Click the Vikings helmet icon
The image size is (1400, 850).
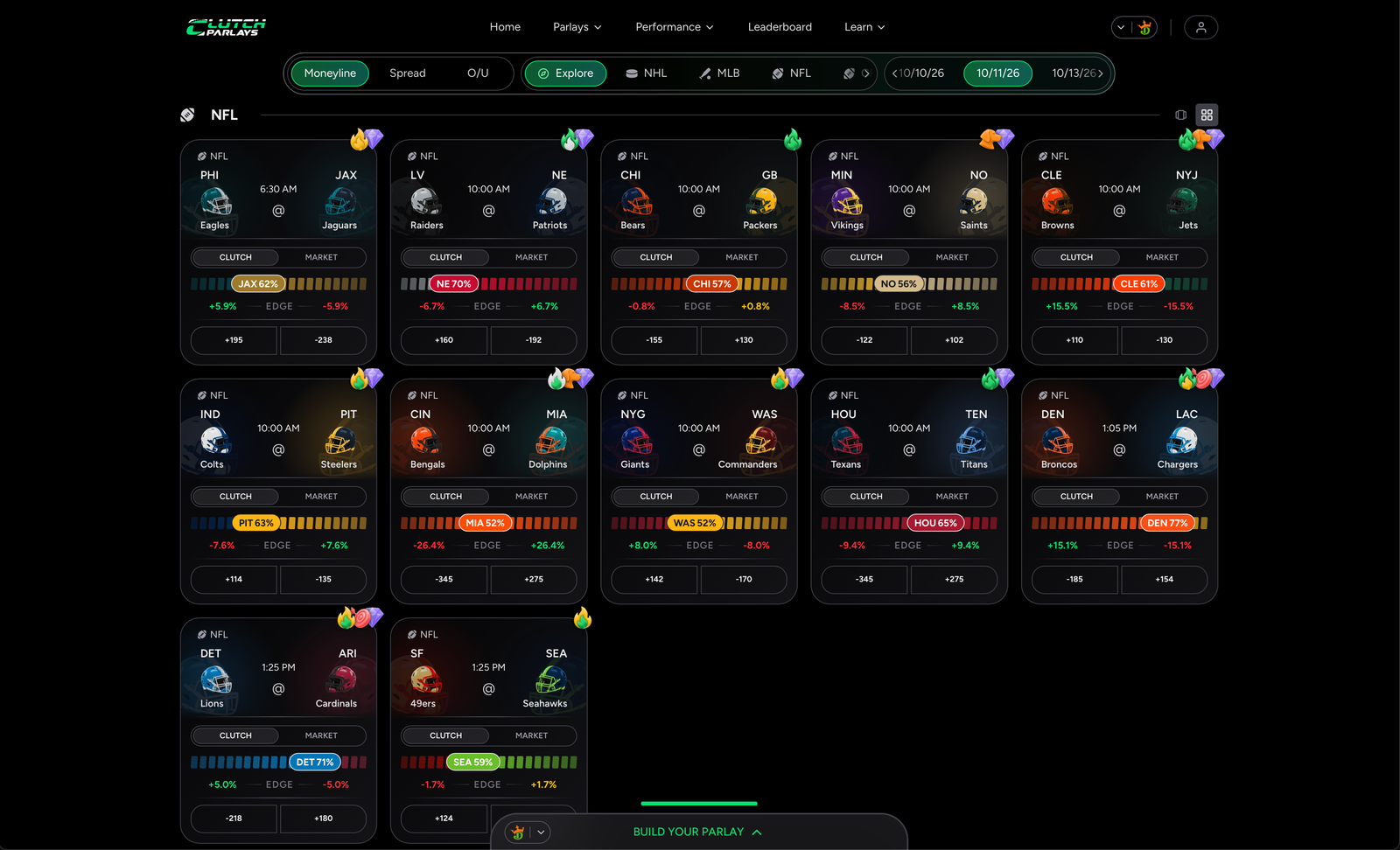click(x=846, y=202)
